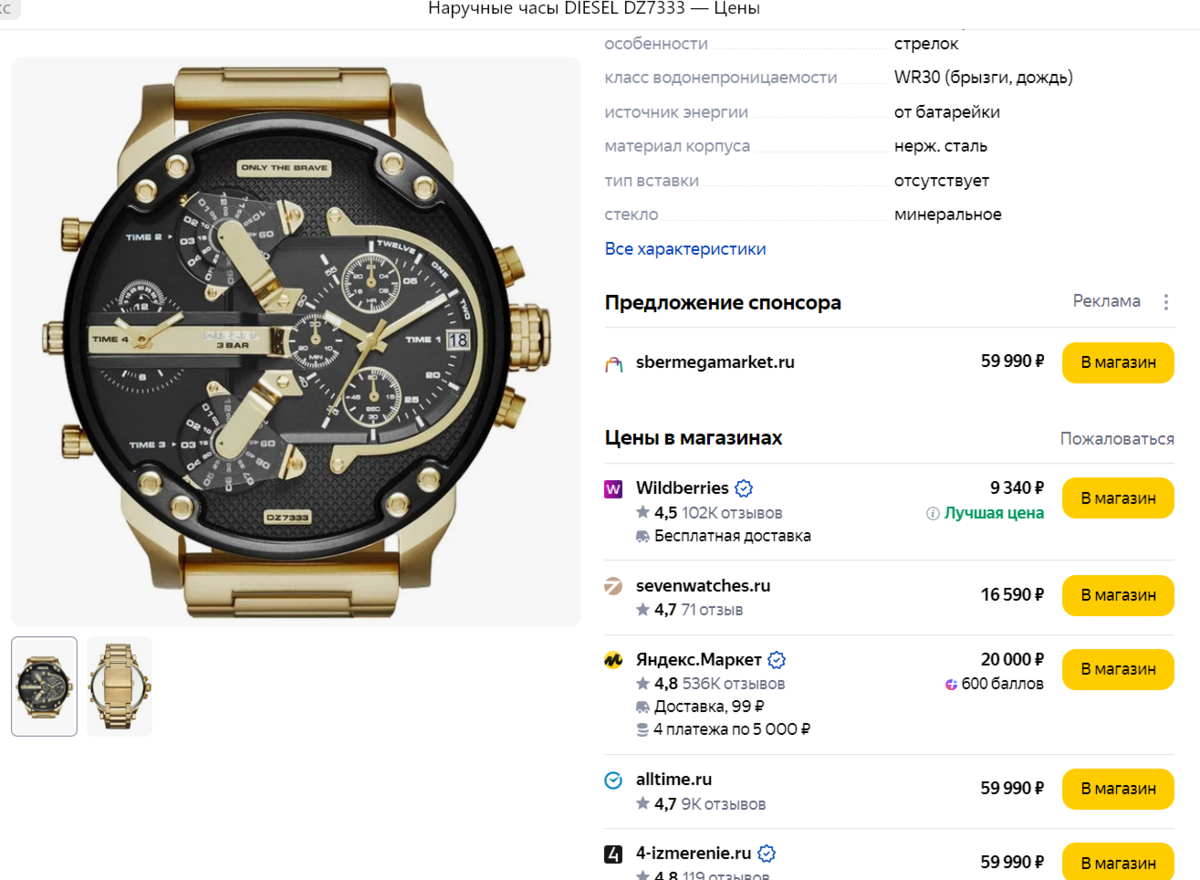Open the Все характеристики link
The image size is (1200, 880).
pyautogui.click(x=685, y=249)
